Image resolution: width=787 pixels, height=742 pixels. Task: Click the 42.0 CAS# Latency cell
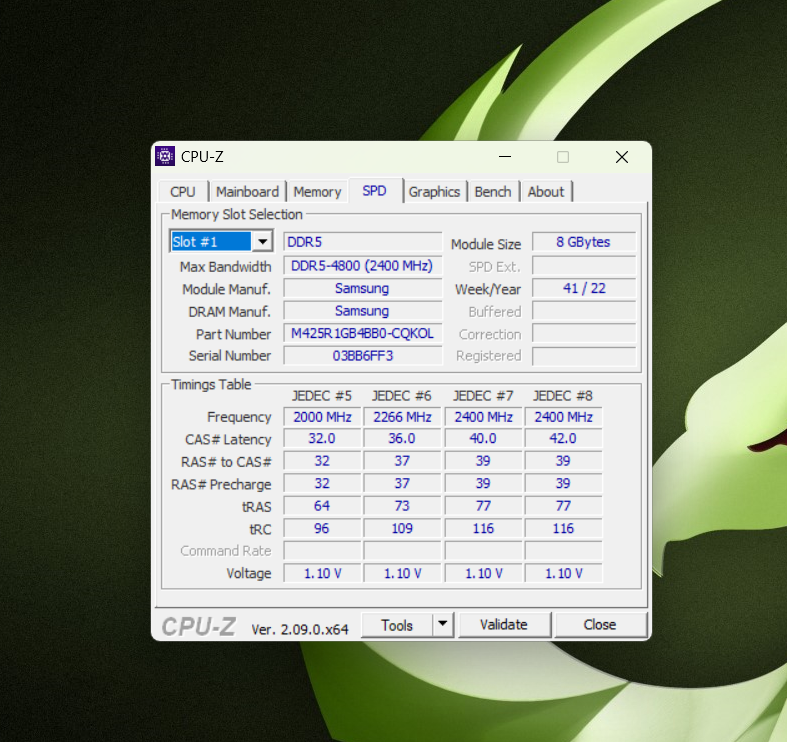tap(563, 438)
